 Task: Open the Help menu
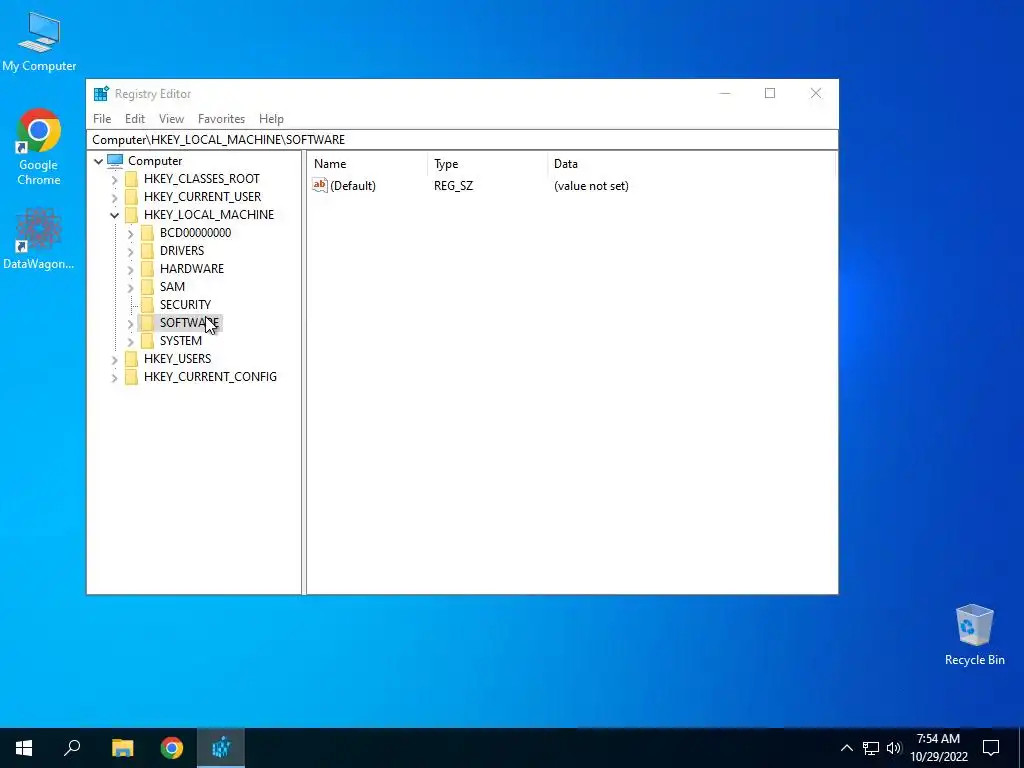pos(271,119)
